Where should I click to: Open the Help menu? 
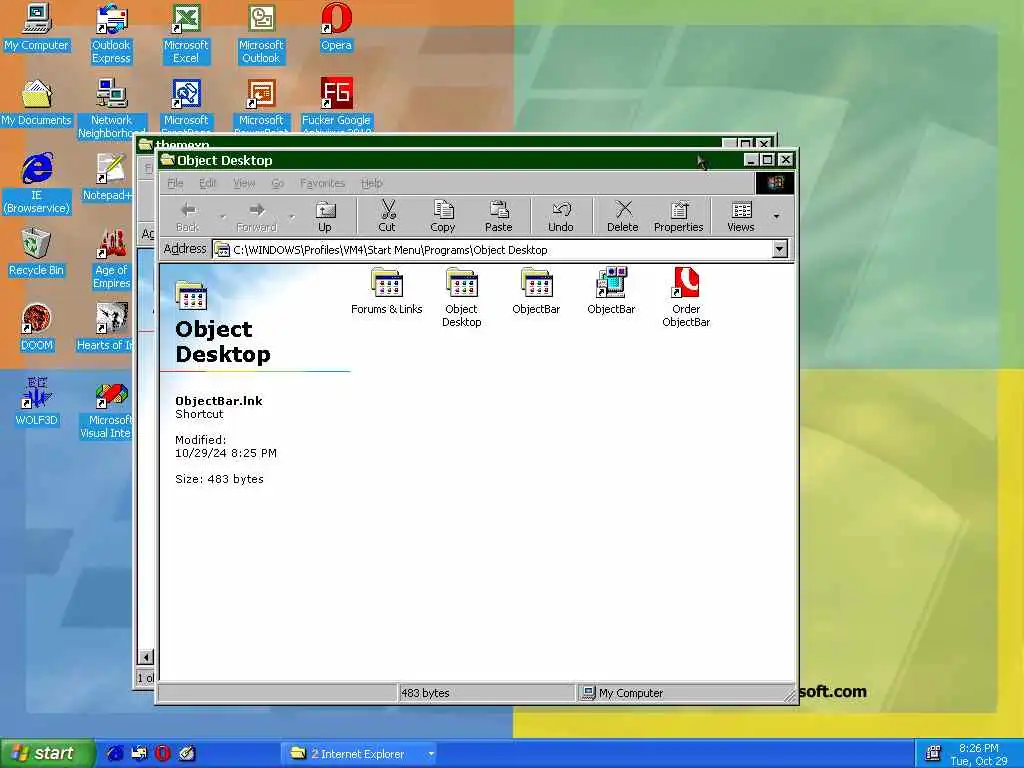[x=372, y=184]
